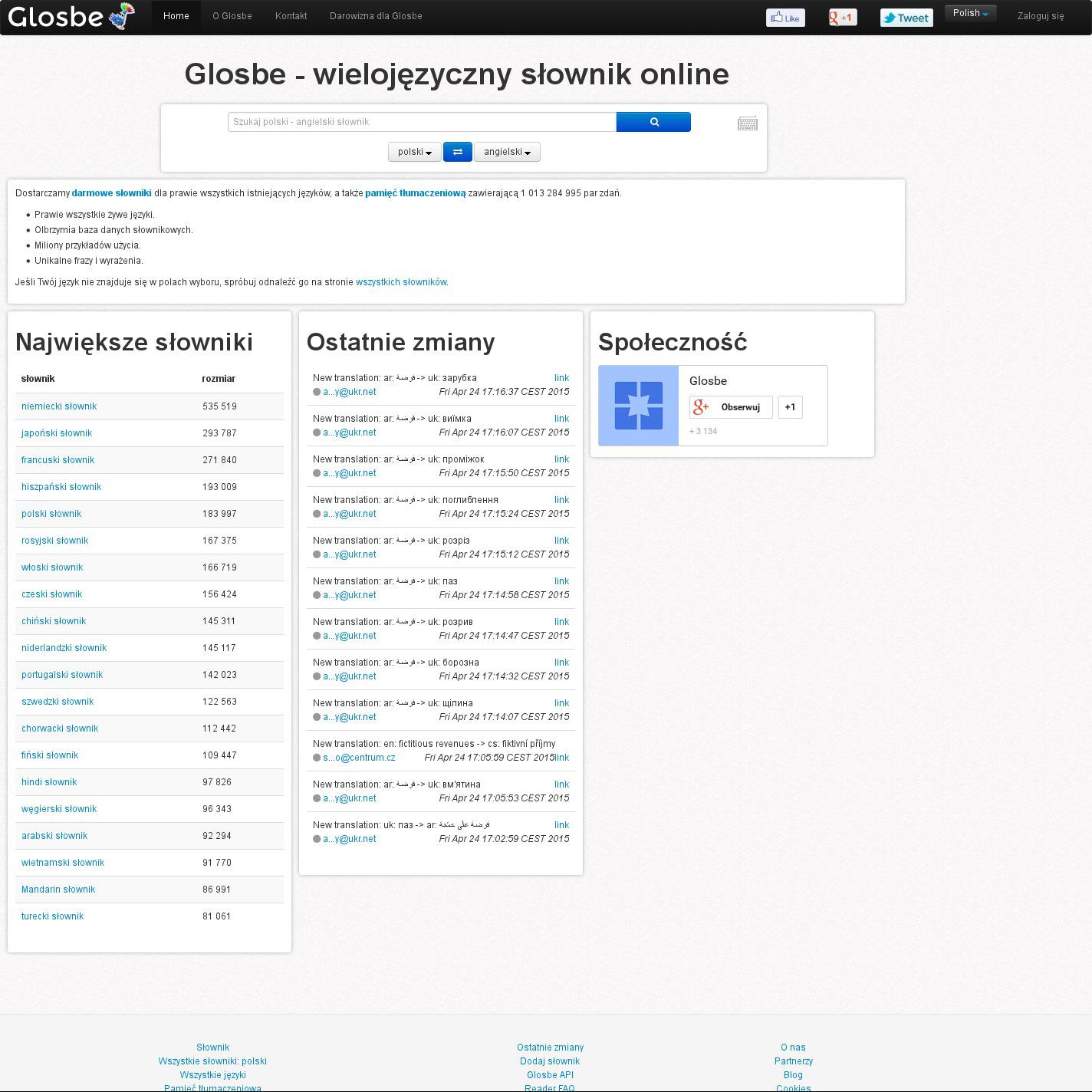1092x1092 pixels.
Task: Focus the Szukaj polski - angielski search field
Action: coord(422,122)
